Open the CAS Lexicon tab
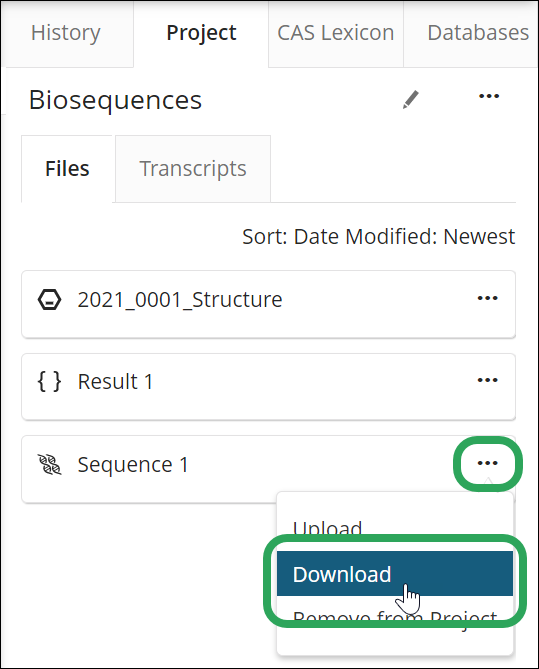This screenshot has height=669, width=539. click(x=336, y=33)
